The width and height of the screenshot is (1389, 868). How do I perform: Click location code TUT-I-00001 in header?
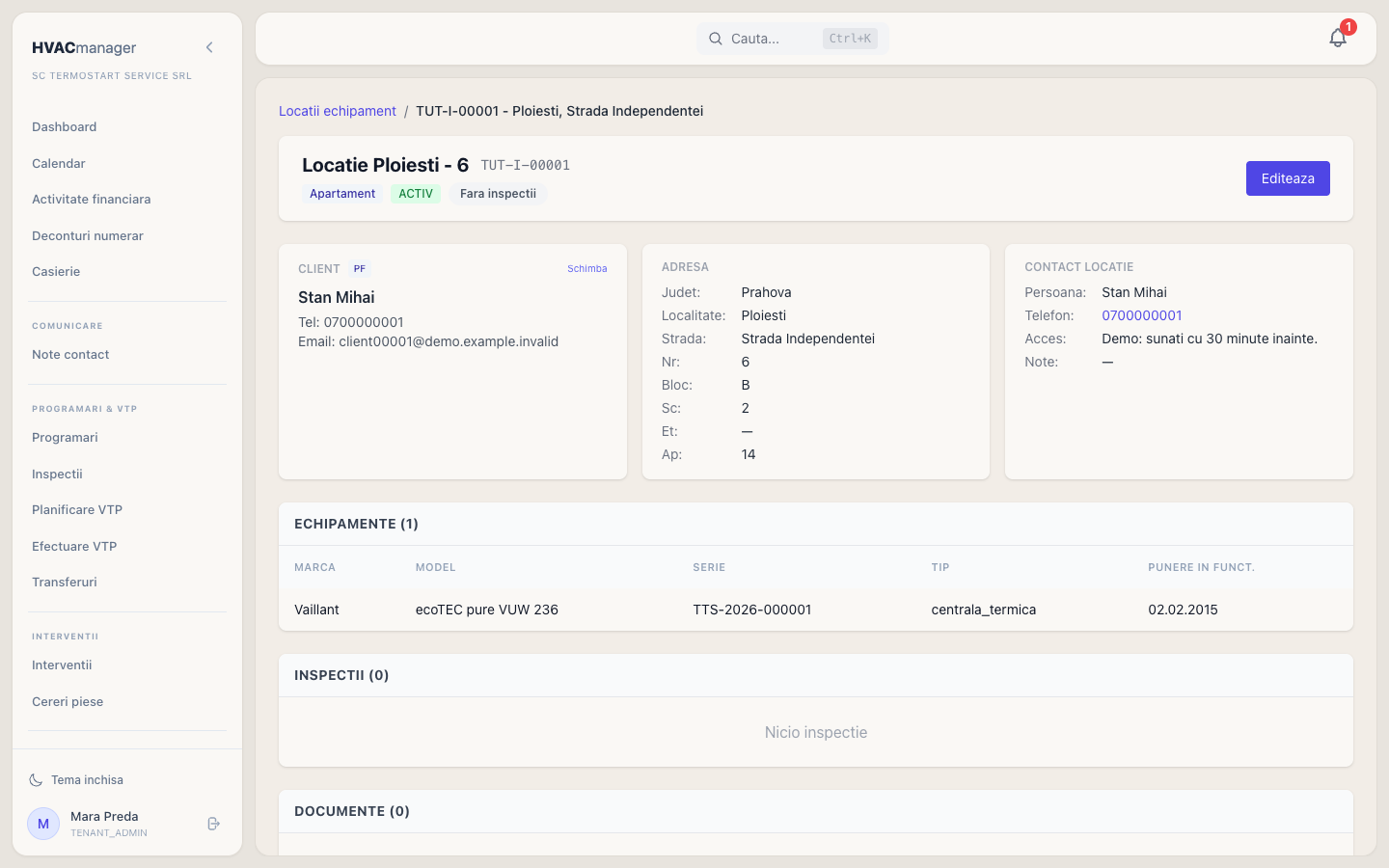coord(526,166)
